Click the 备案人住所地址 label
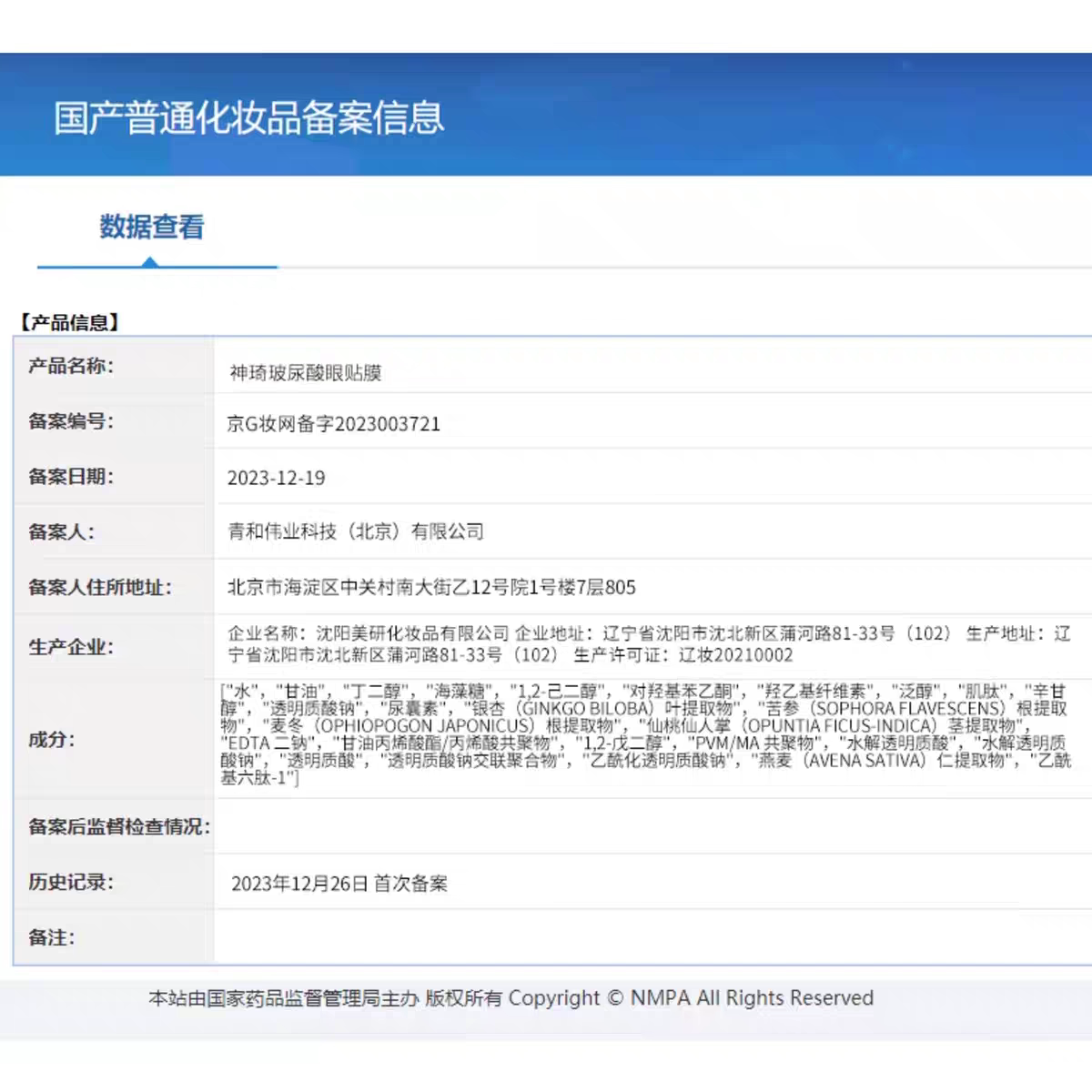The width and height of the screenshot is (1092, 1092). 100,588
